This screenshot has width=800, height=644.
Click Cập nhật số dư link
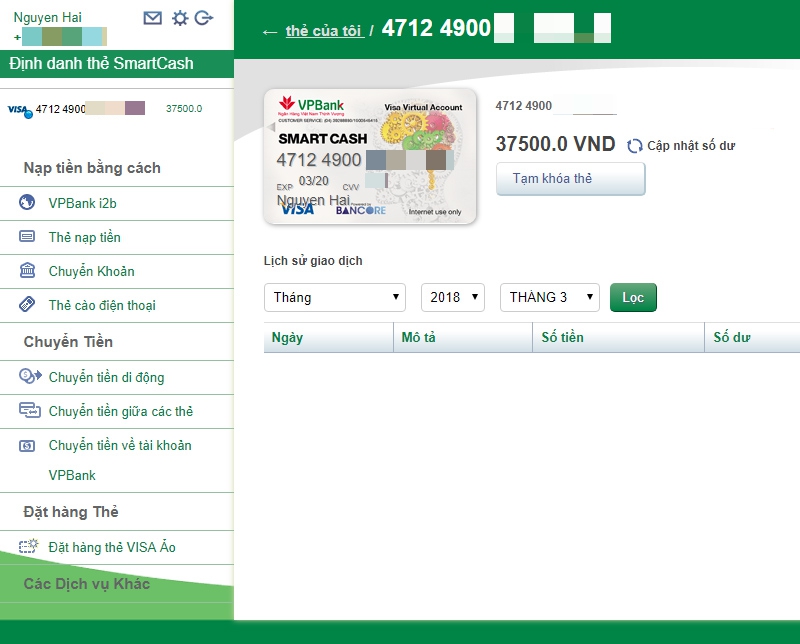[x=691, y=146]
